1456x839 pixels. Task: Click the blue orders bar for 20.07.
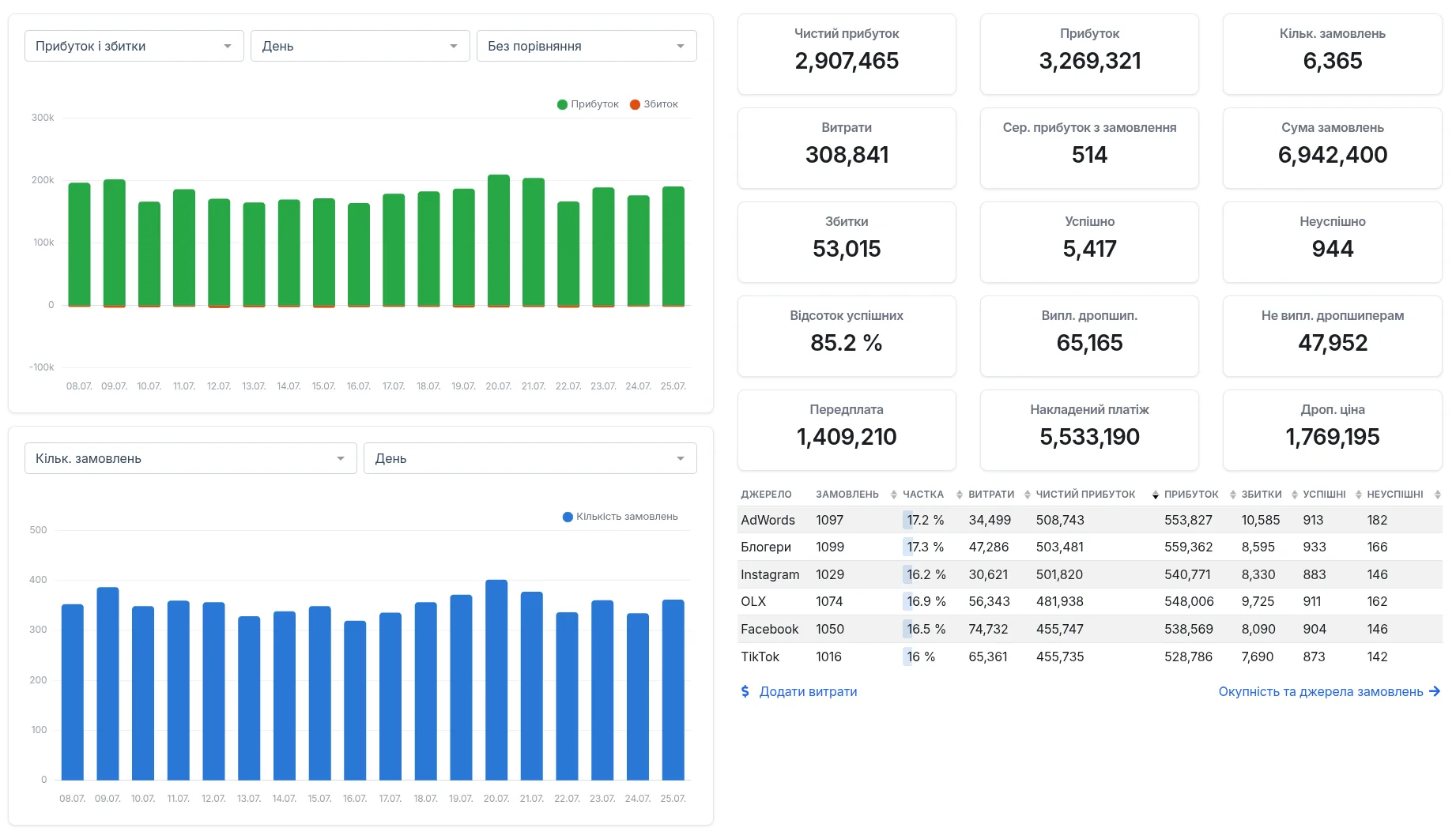point(496,680)
